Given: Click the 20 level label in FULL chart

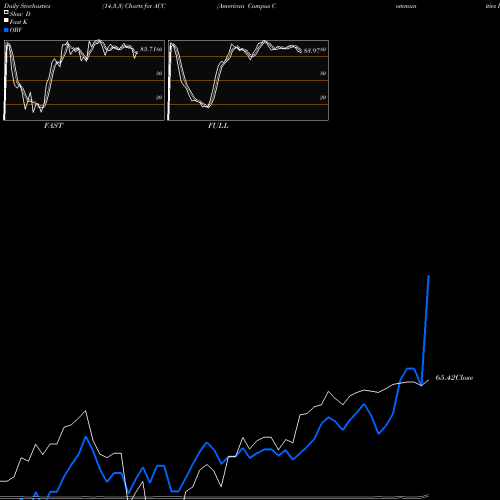Looking at the screenshot, I should point(323,97).
